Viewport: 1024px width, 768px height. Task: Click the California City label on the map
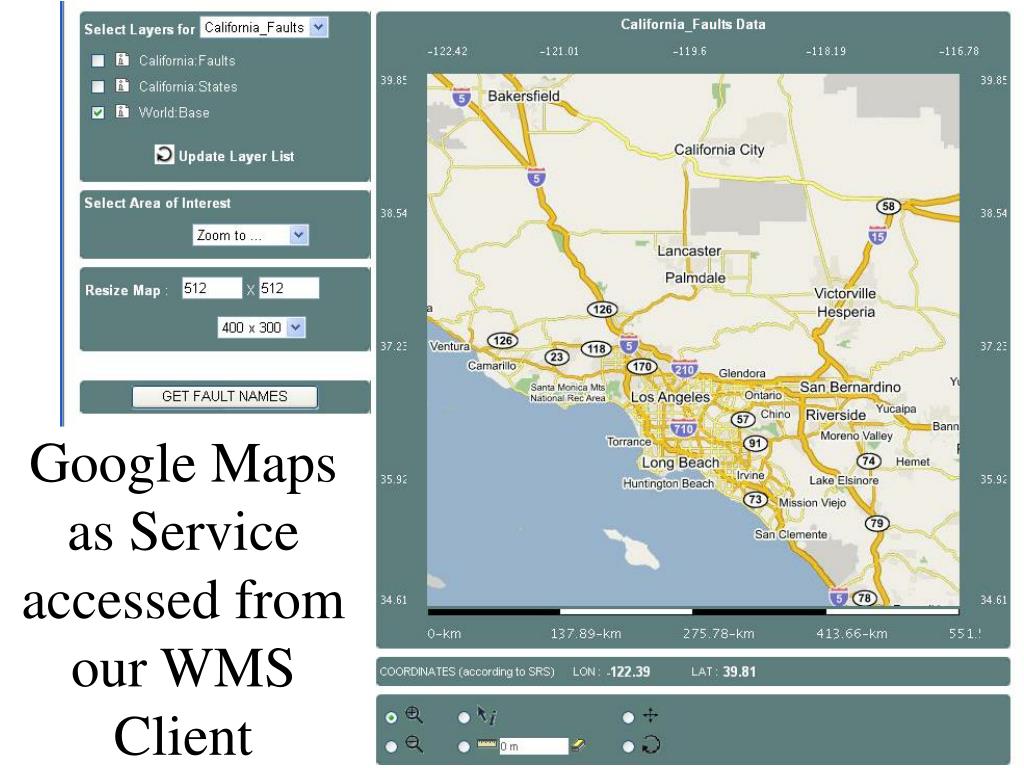719,150
